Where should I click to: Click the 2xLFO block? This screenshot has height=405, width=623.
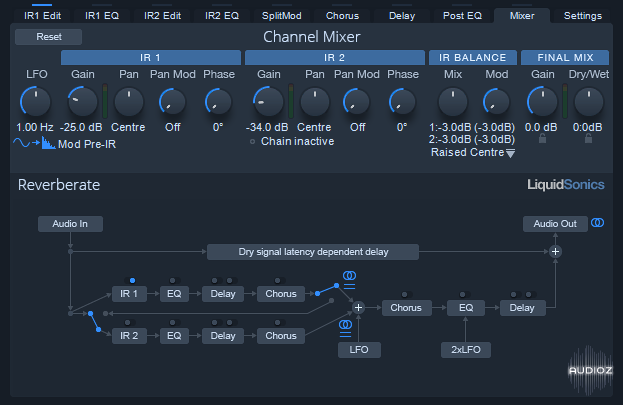point(466,350)
